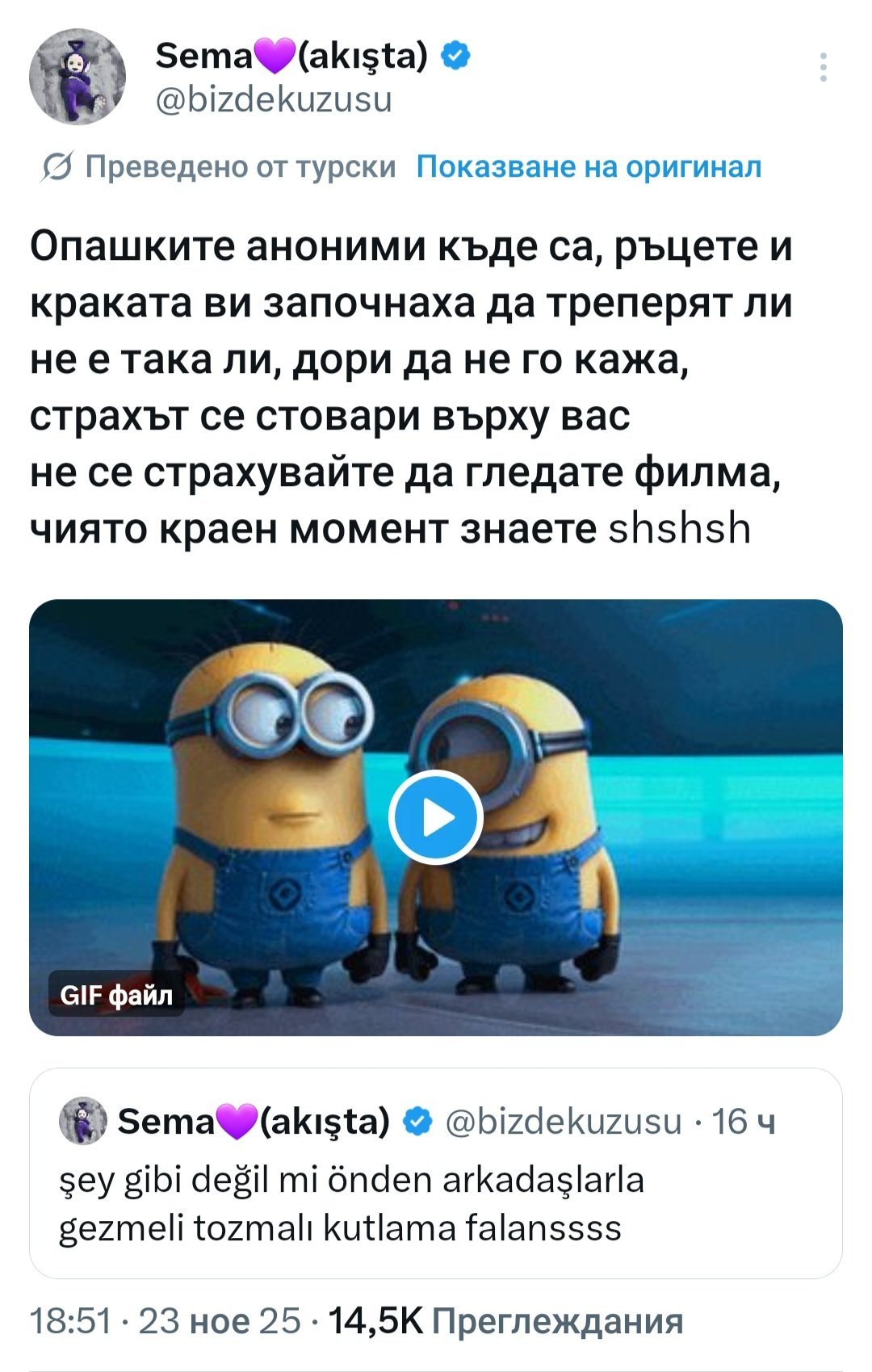Tap the small avatar in quoted tweet

83,1120
